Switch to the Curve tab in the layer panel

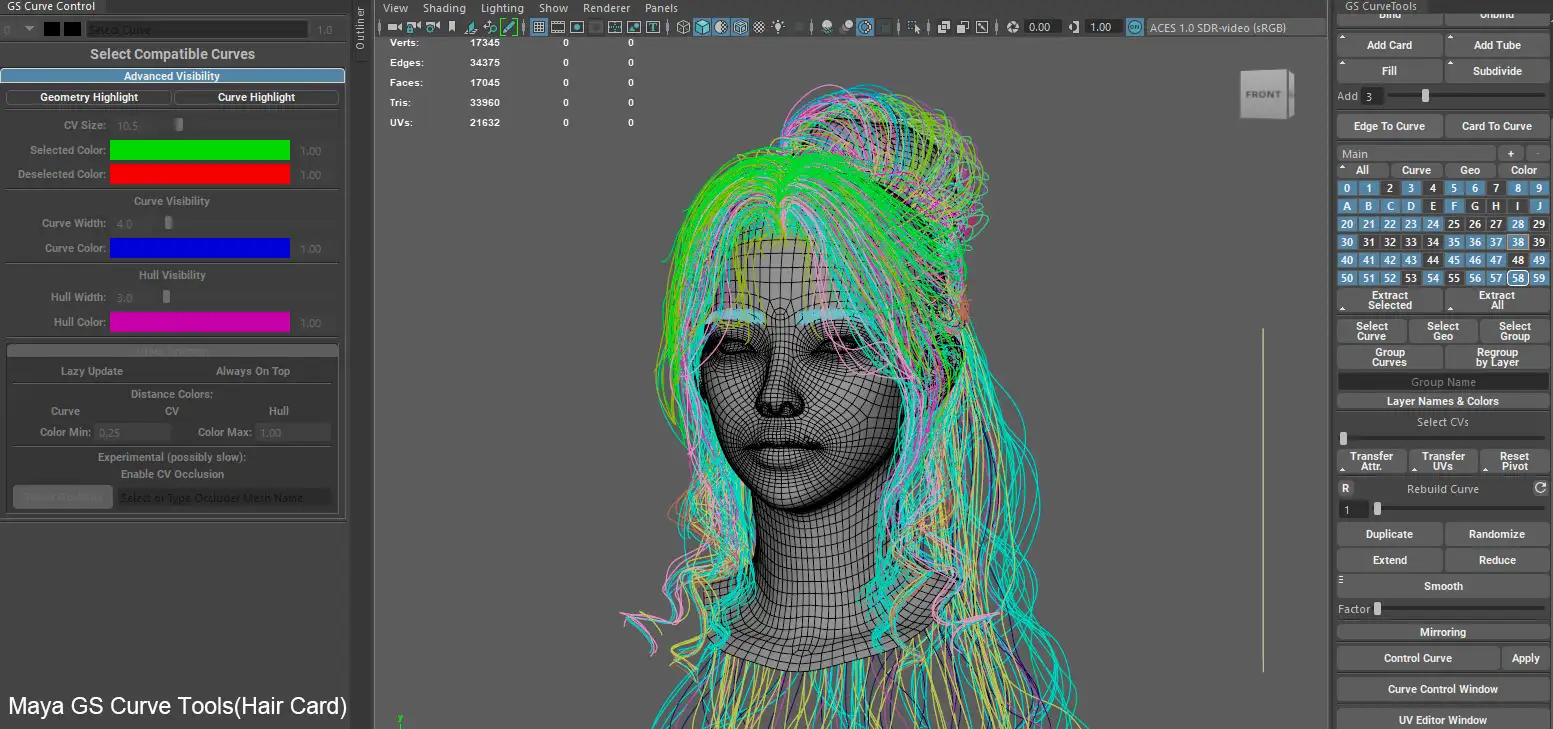tap(1417, 169)
